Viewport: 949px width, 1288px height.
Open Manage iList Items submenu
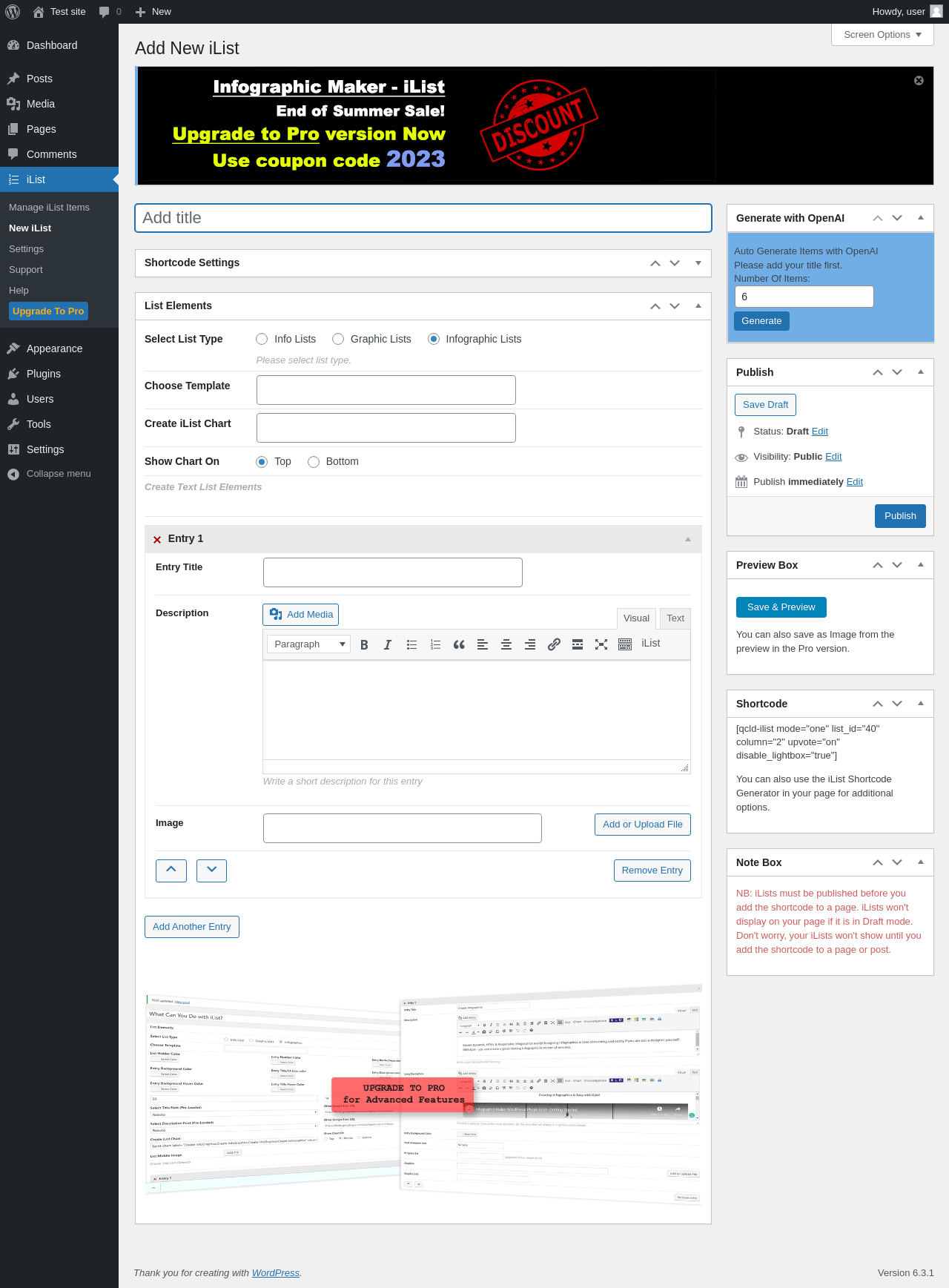point(49,208)
